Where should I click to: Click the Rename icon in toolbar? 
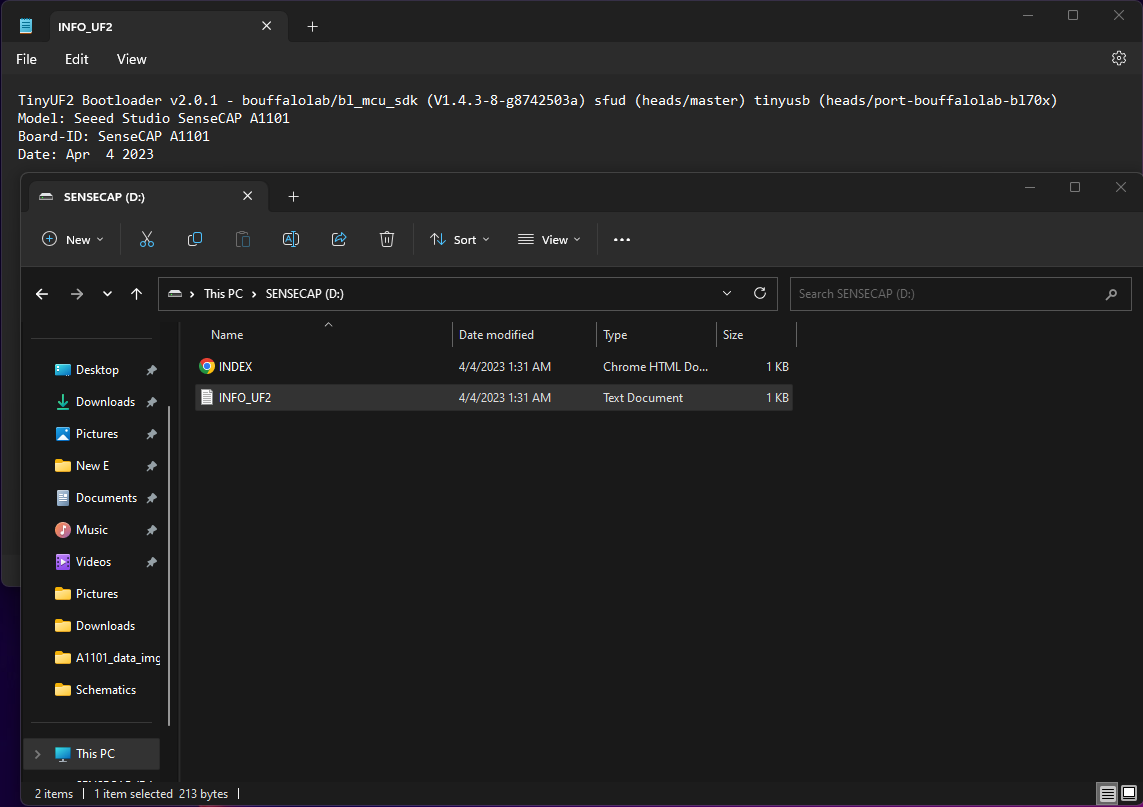(x=291, y=239)
